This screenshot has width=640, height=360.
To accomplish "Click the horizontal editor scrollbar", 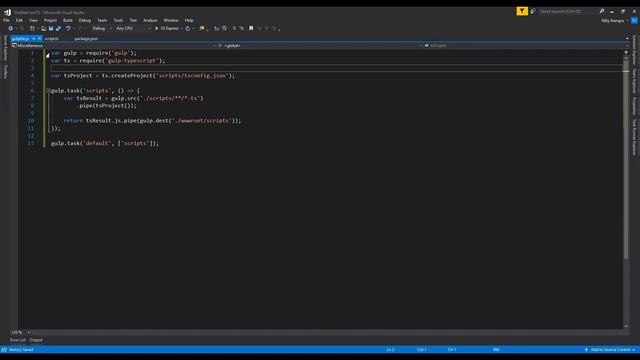I will pyautogui.click(x=327, y=332).
